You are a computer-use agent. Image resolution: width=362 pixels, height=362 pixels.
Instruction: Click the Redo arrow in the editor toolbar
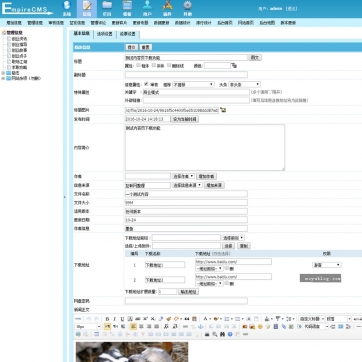coord(97,319)
